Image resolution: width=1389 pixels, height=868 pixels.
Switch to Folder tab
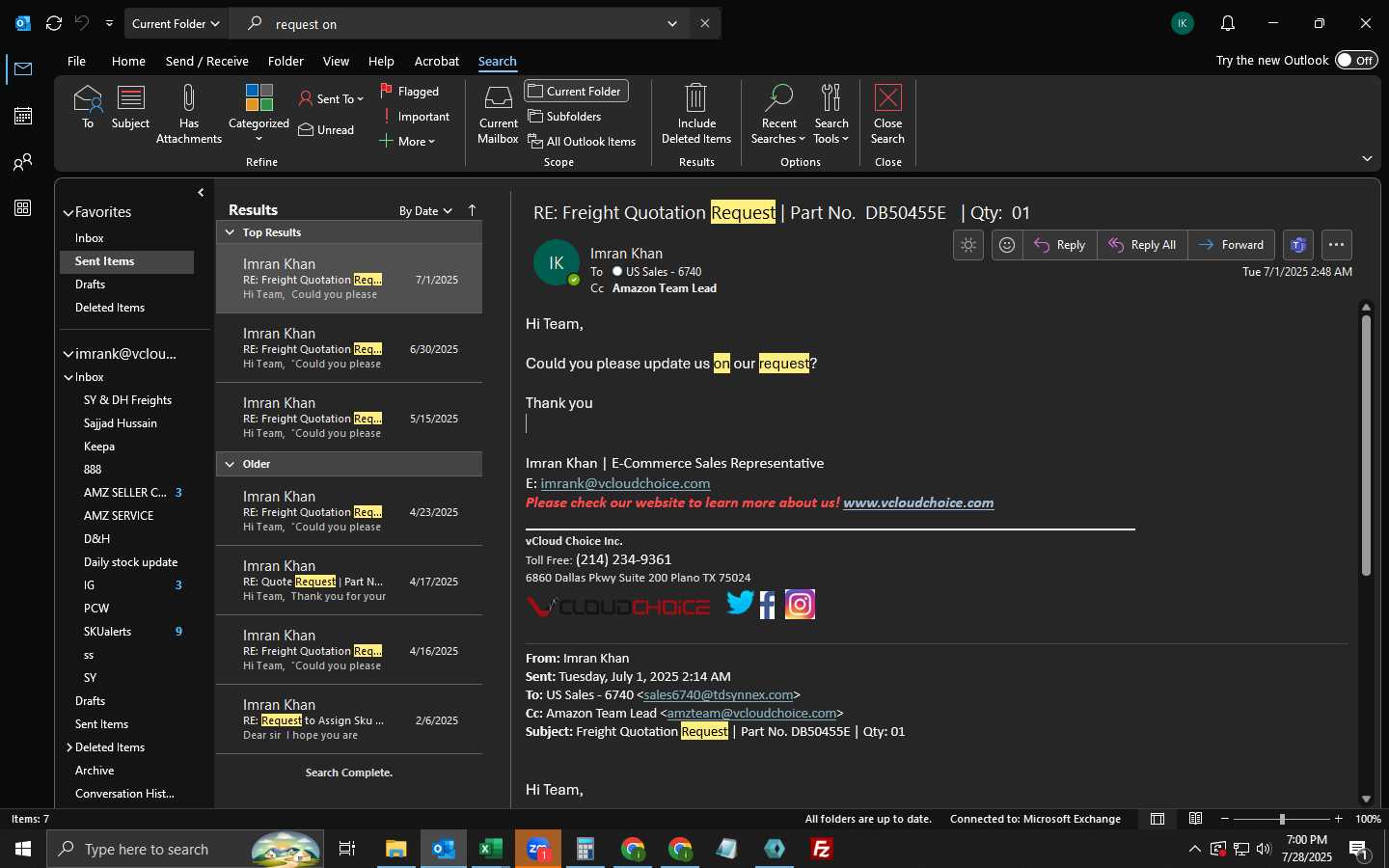click(x=286, y=61)
